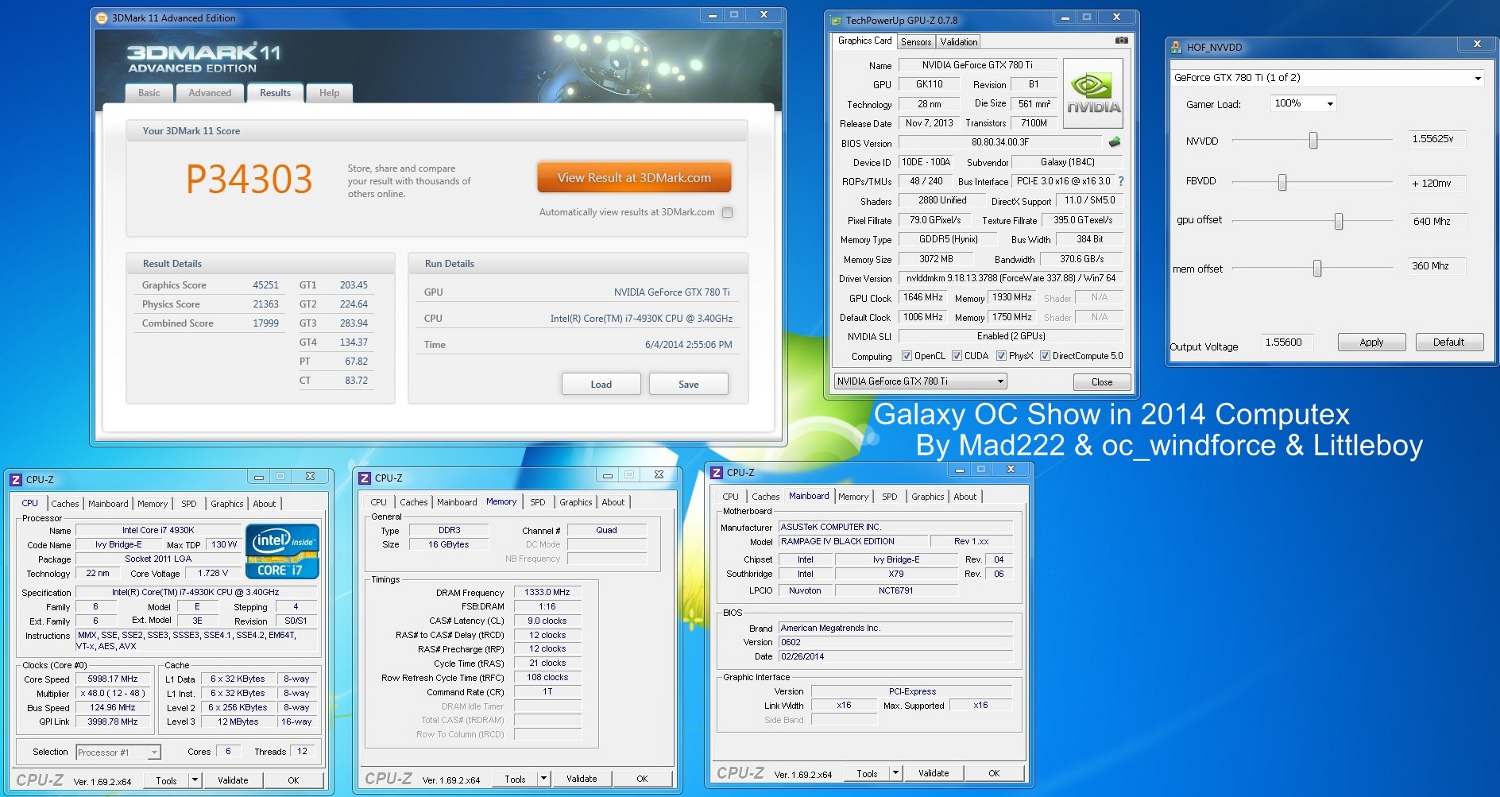
Task: Click the GPU-Z screenshot camera icon
Action: click(x=1121, y=41)
